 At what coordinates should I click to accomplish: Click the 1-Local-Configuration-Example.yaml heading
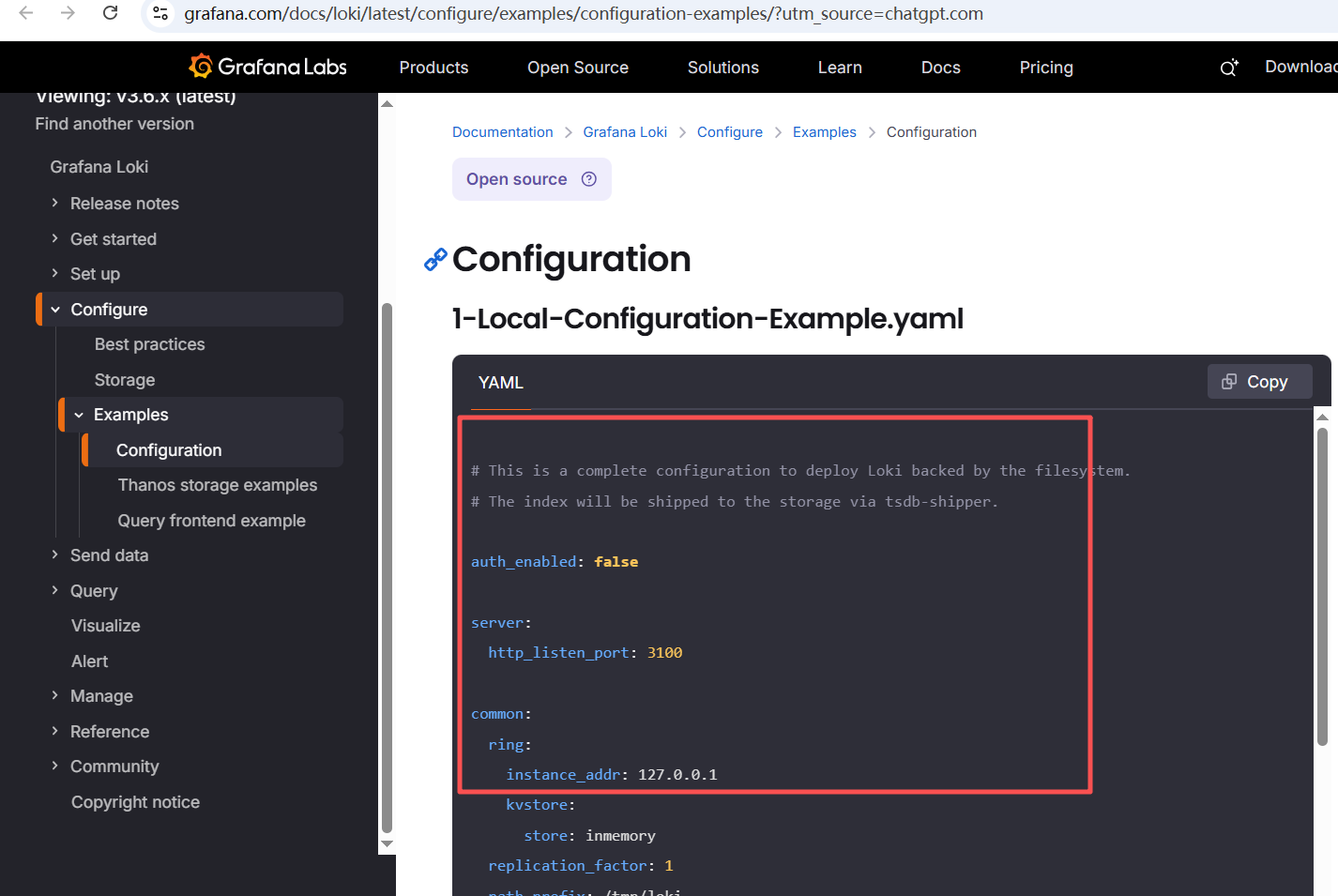pos(707,319)
